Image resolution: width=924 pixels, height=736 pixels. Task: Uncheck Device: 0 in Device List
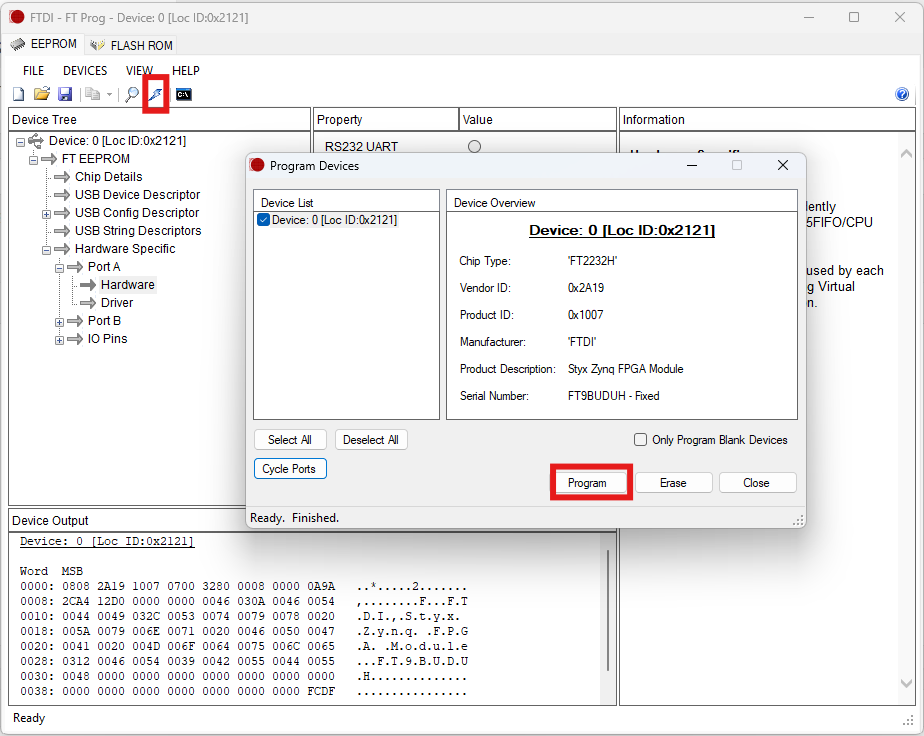click(x=264, y=220)
